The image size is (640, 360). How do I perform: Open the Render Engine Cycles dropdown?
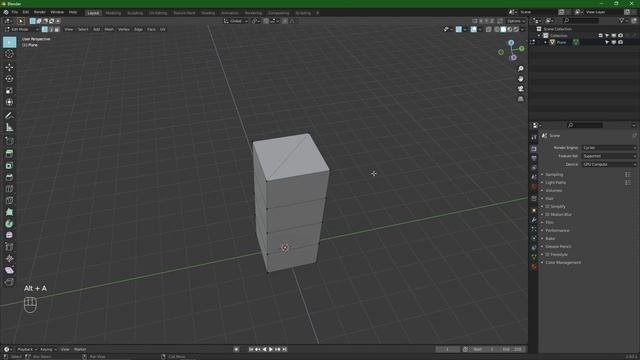(609, 148)
